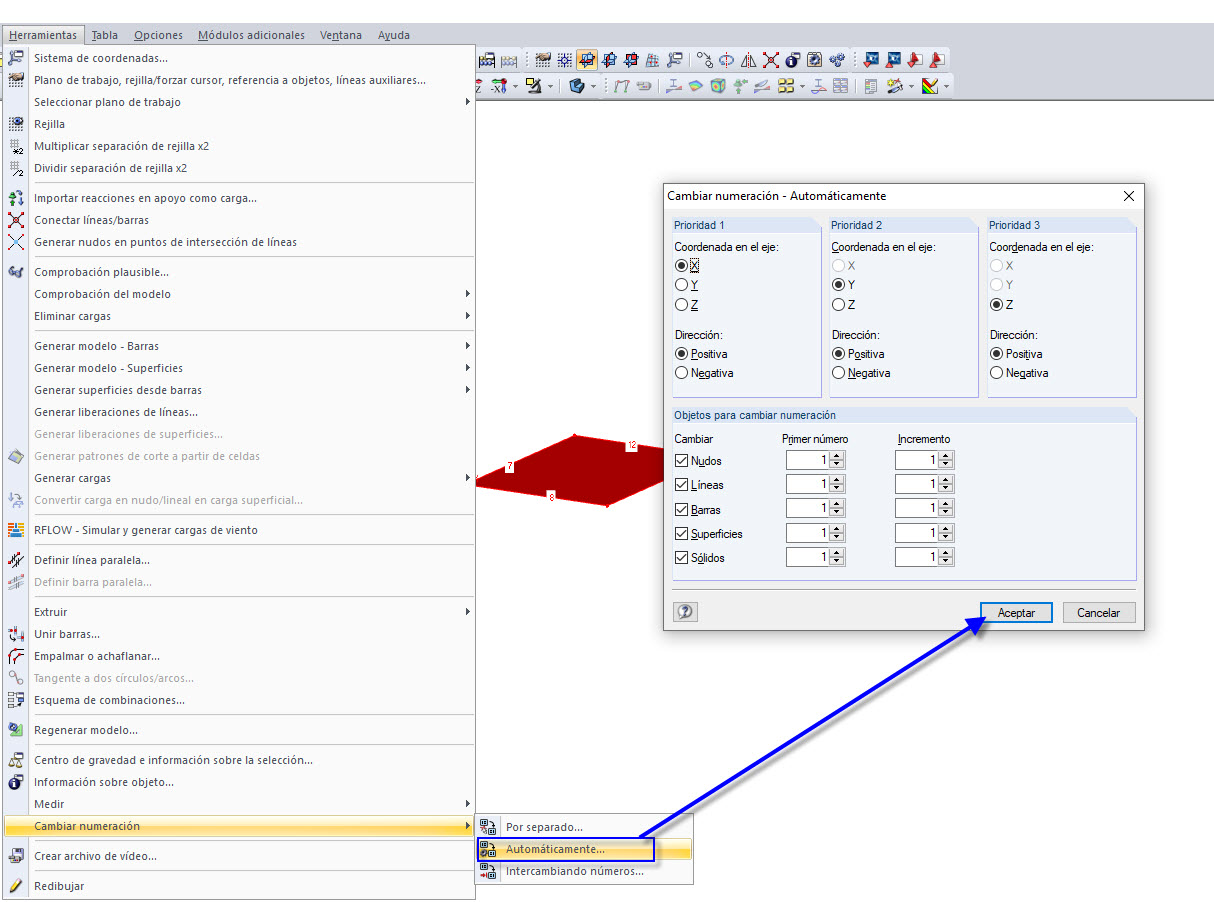Uncheck the Barras checkbox
Viewport: 1214px width, 902px height.
[682, 509]
